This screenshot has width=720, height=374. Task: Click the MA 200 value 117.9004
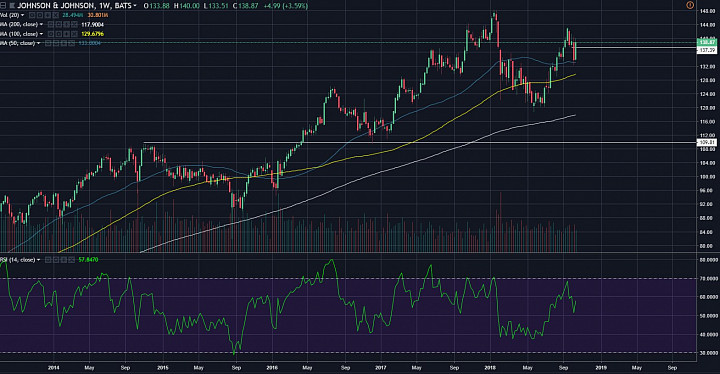click(92, 24)
